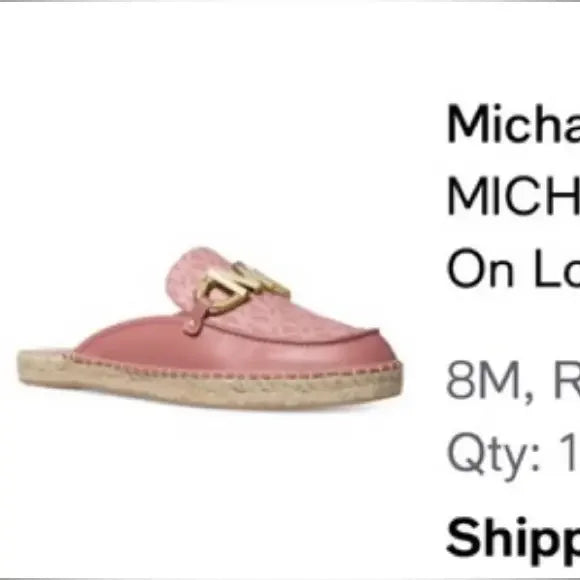Select the gray "8M, R" size details text

(513, 381)
